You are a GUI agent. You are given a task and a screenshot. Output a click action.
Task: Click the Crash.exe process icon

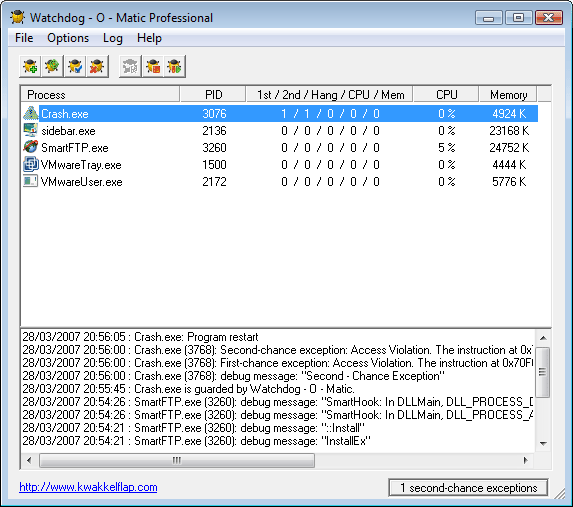(x=31, y=114)
